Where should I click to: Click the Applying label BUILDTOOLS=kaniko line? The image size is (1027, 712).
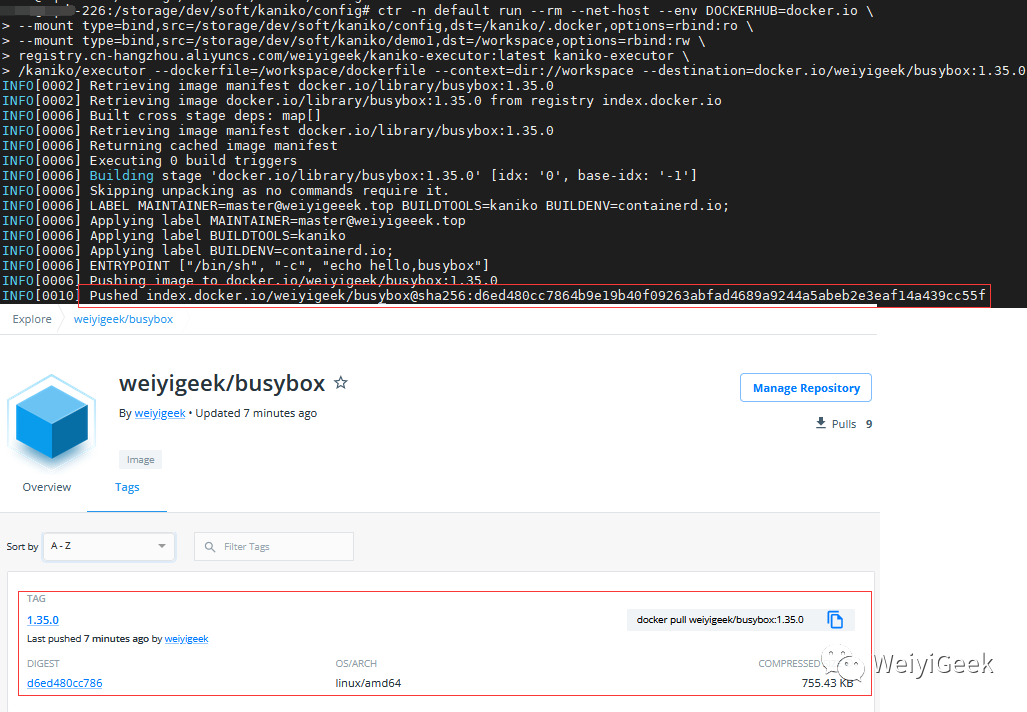tap(174, 236)
